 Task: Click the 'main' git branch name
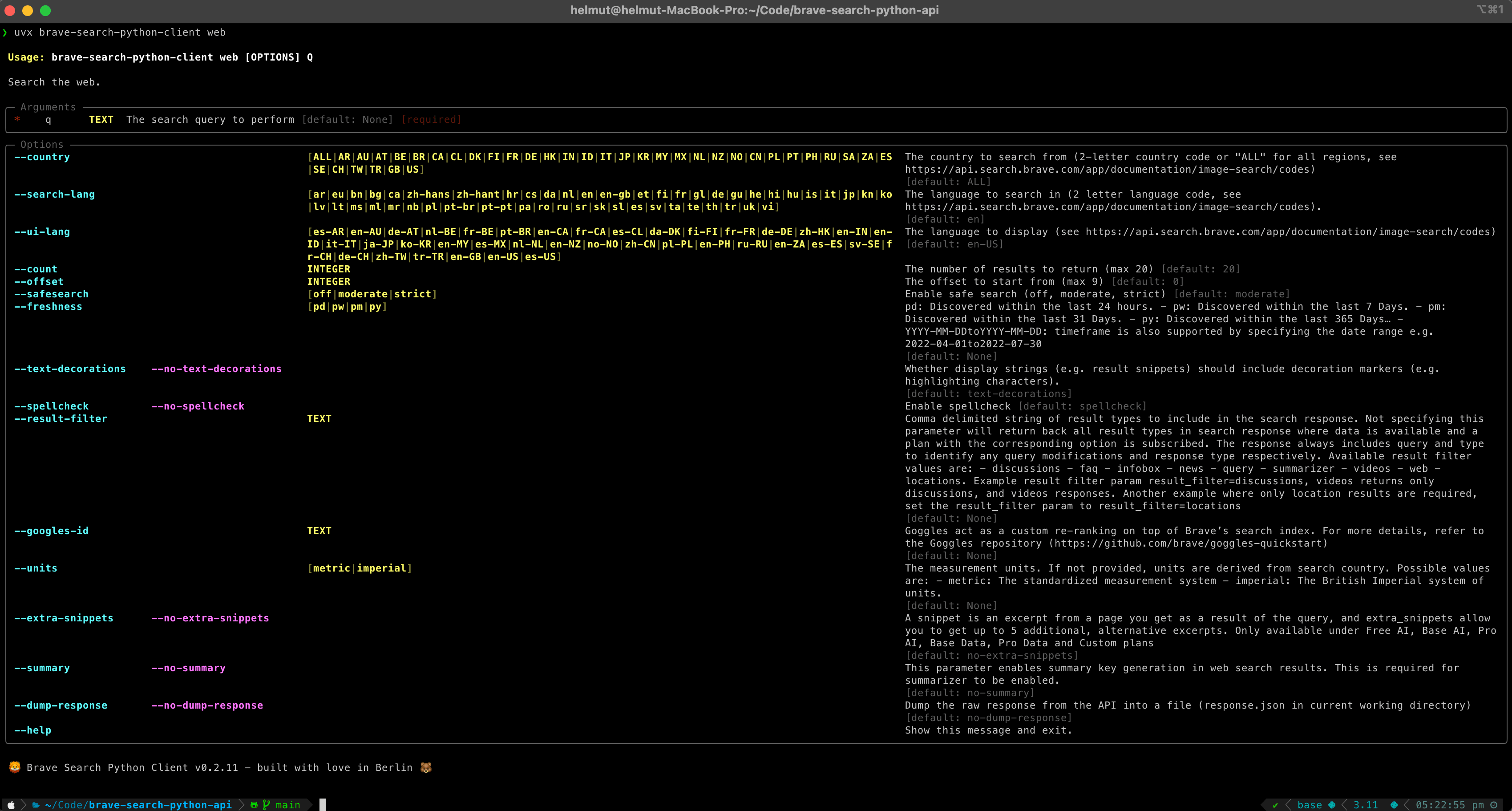[x=287, y=804]
